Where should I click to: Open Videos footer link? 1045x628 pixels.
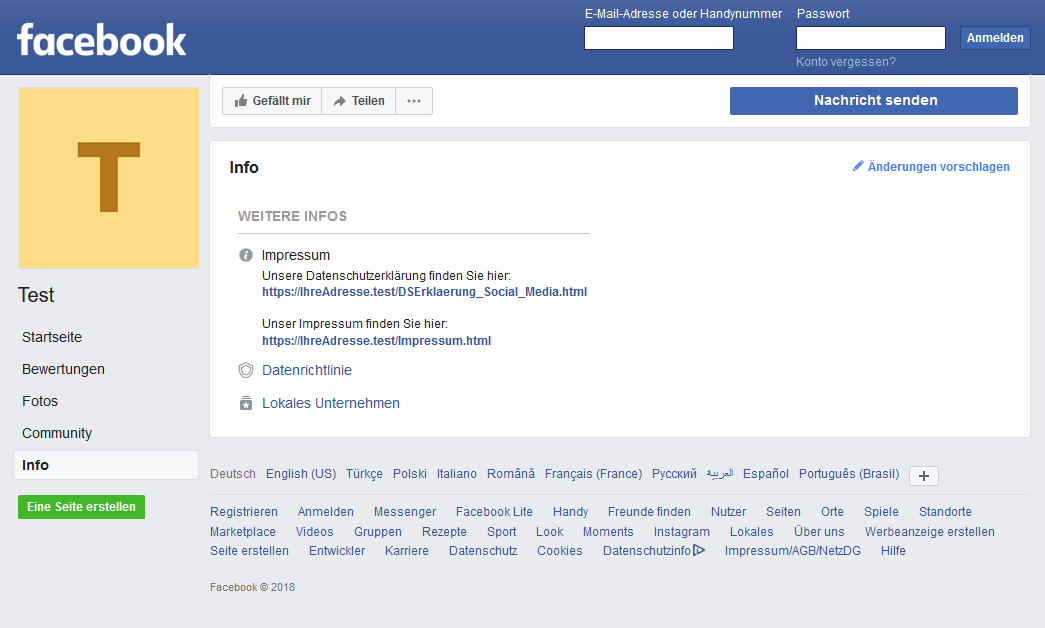[x=315, y=532]
